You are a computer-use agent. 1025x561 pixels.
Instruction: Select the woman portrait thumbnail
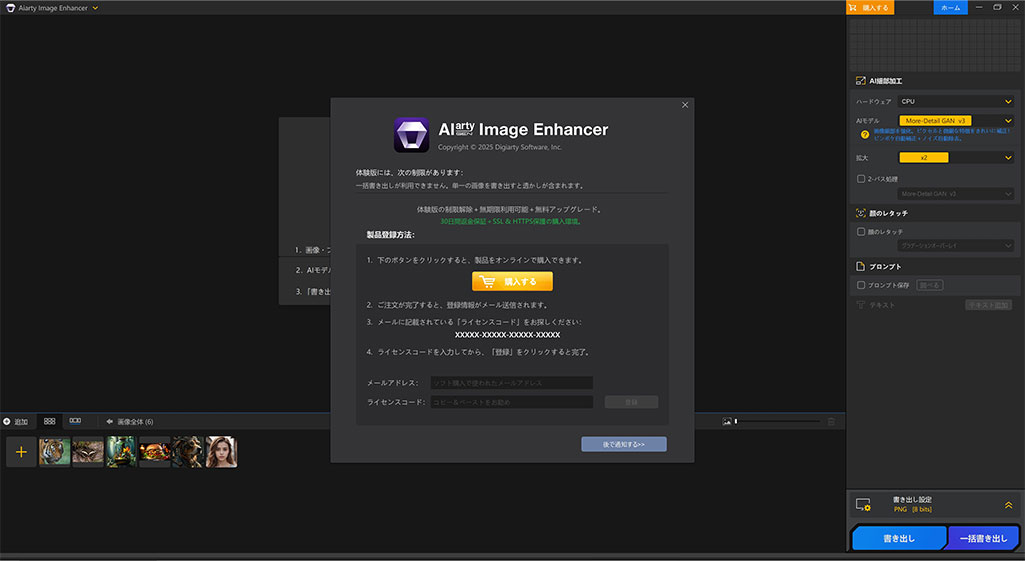(221, 452)
